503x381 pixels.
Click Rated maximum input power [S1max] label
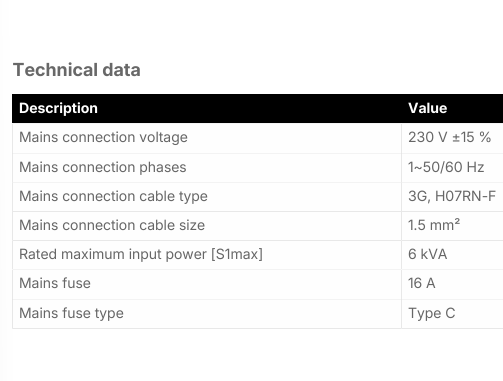[141, 254]
